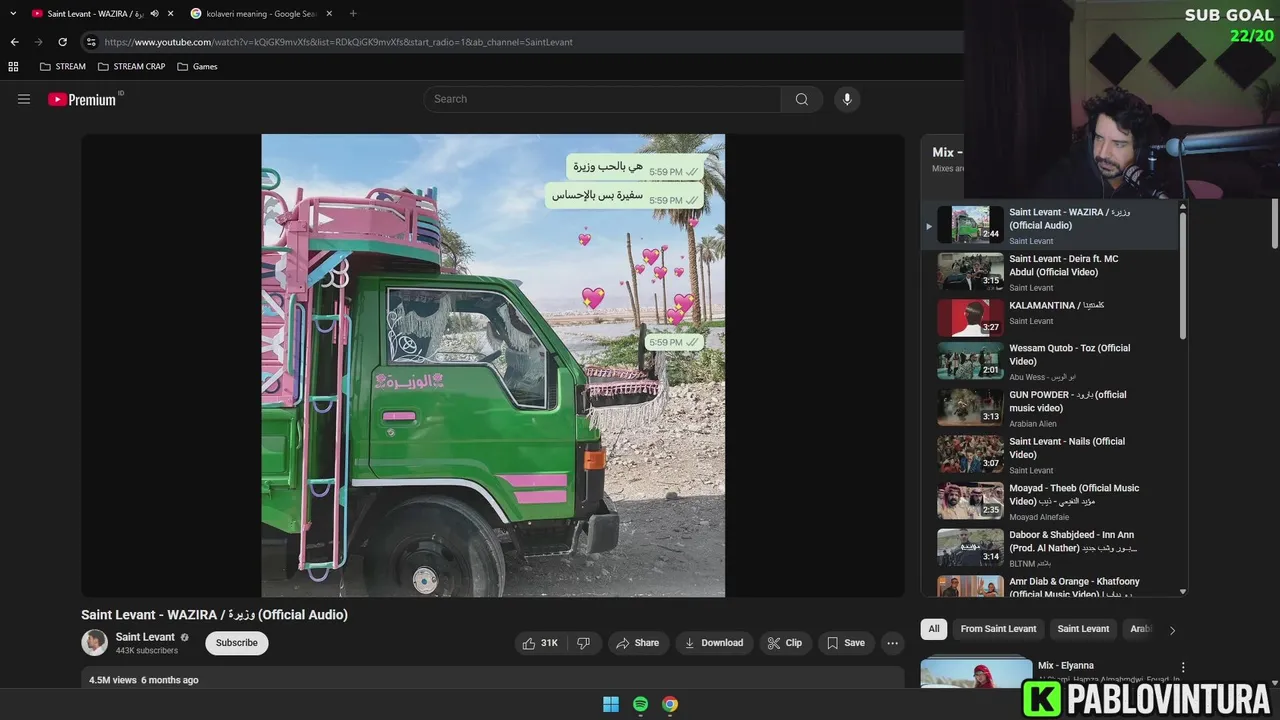Screen dimensions: 1280x720
Task: Expand the video description box
Action: click(x=493, y=678)
